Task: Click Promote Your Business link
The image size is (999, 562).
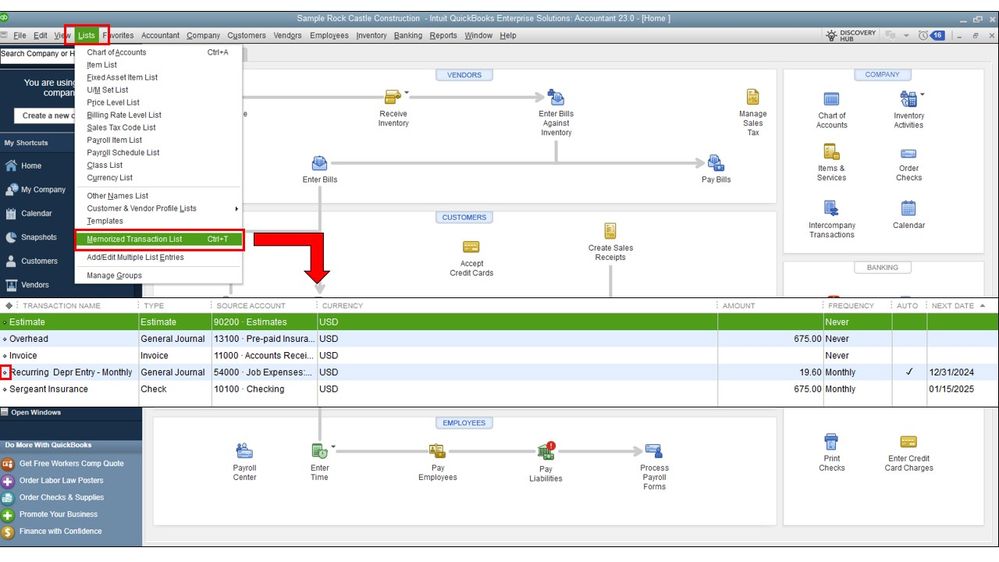Action: pos(58,514)
